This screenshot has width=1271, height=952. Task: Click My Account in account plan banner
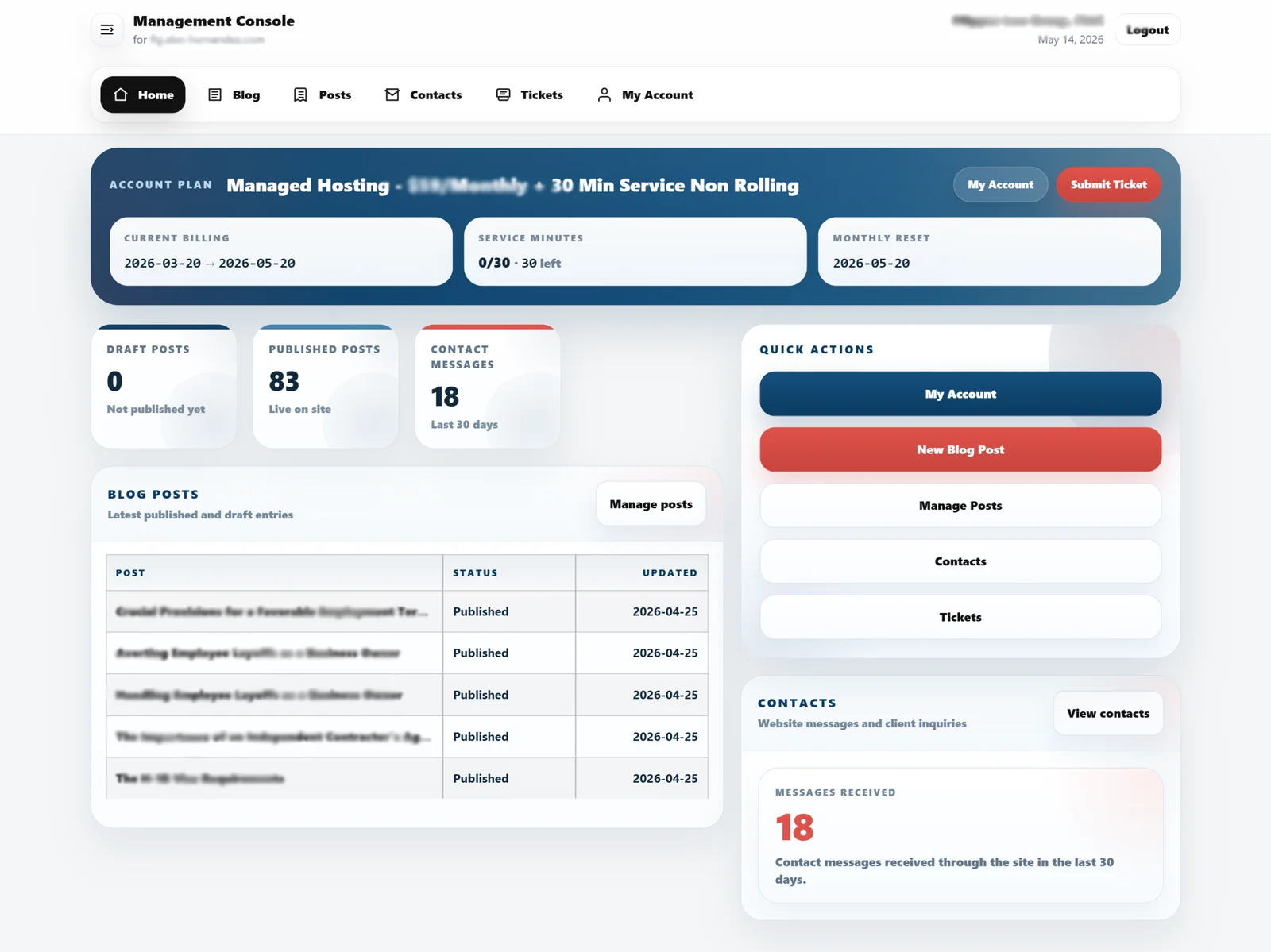1000,184
